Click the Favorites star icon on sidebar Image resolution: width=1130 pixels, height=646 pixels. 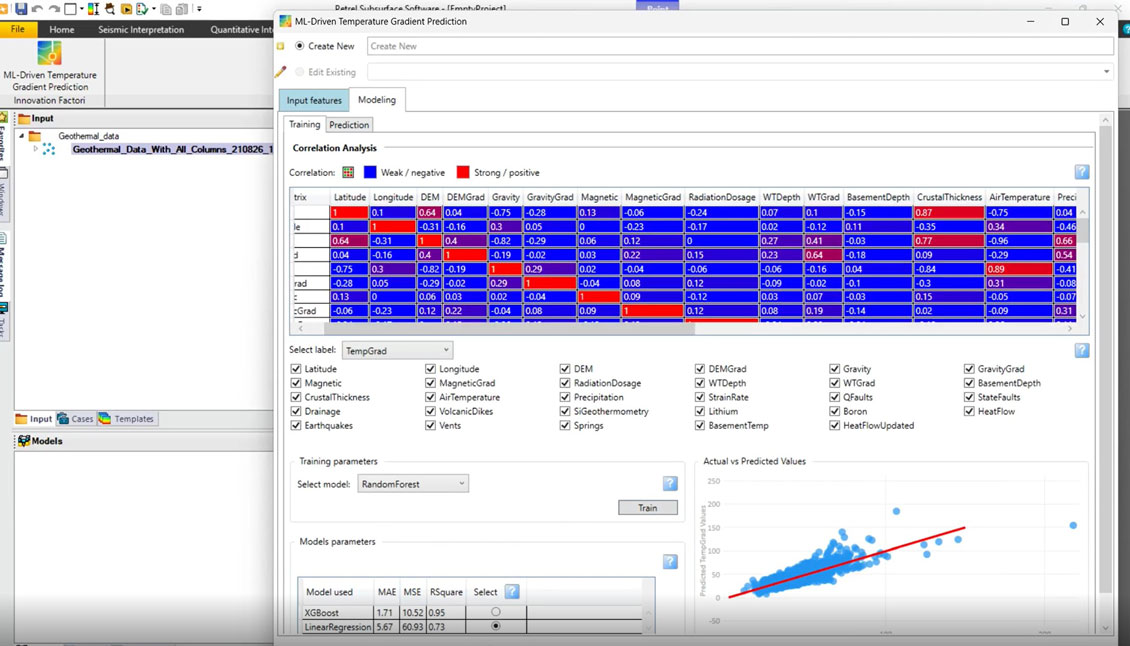4,118
